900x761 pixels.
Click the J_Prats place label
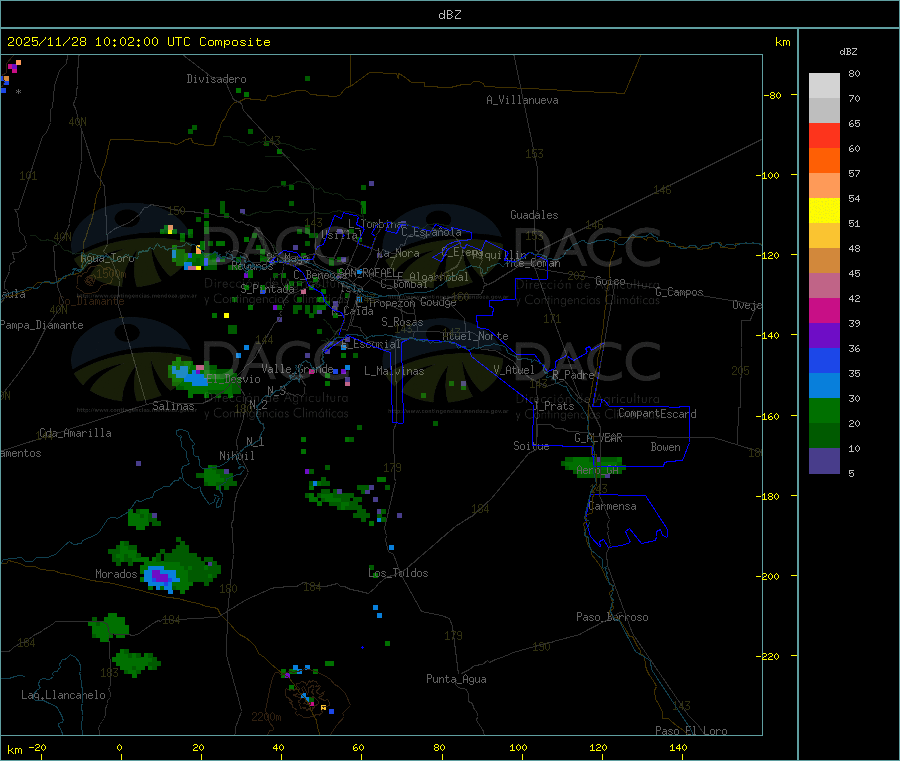pos(554,406)
